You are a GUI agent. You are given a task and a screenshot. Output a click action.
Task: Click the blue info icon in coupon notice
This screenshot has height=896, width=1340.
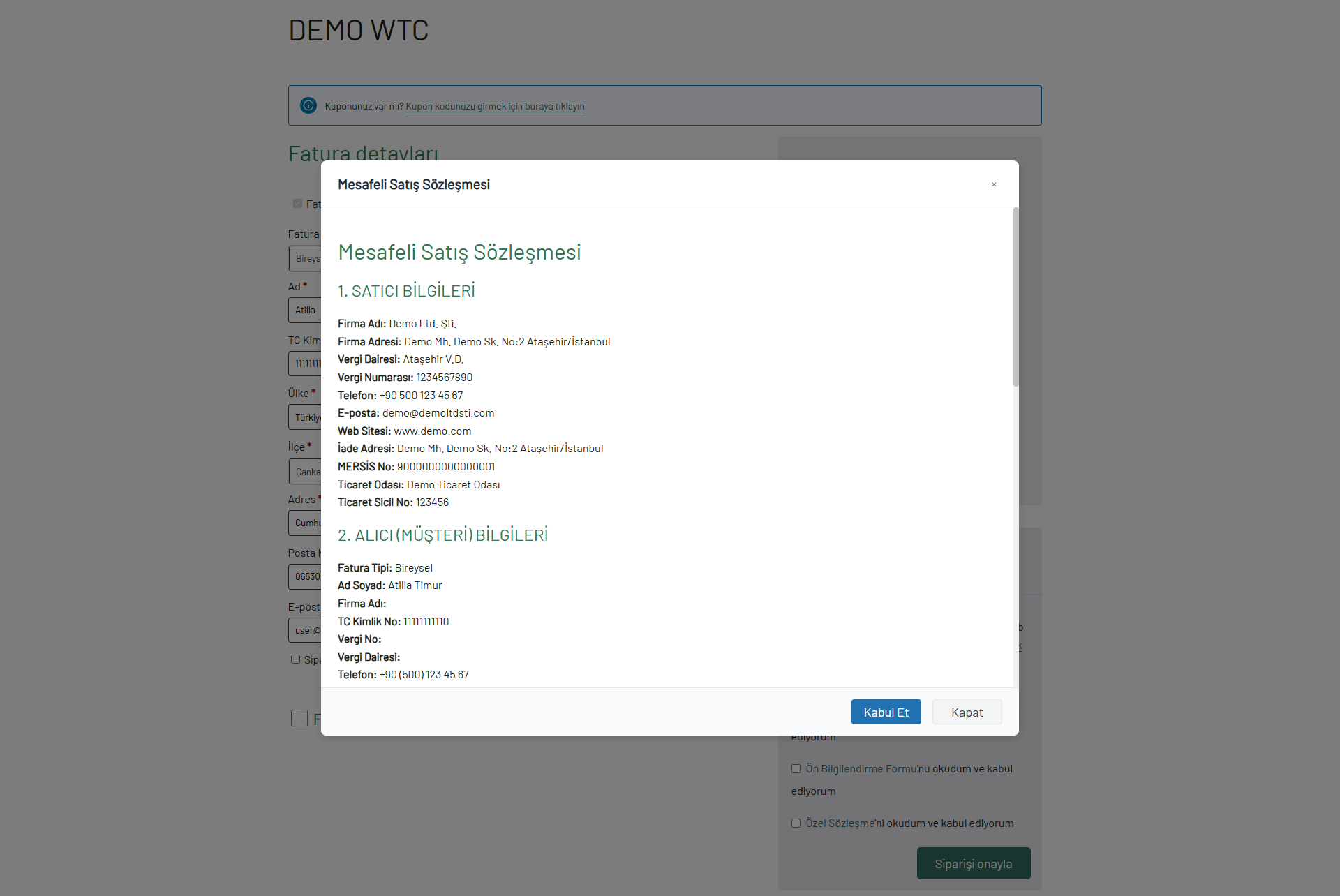(x=308, y=105)
